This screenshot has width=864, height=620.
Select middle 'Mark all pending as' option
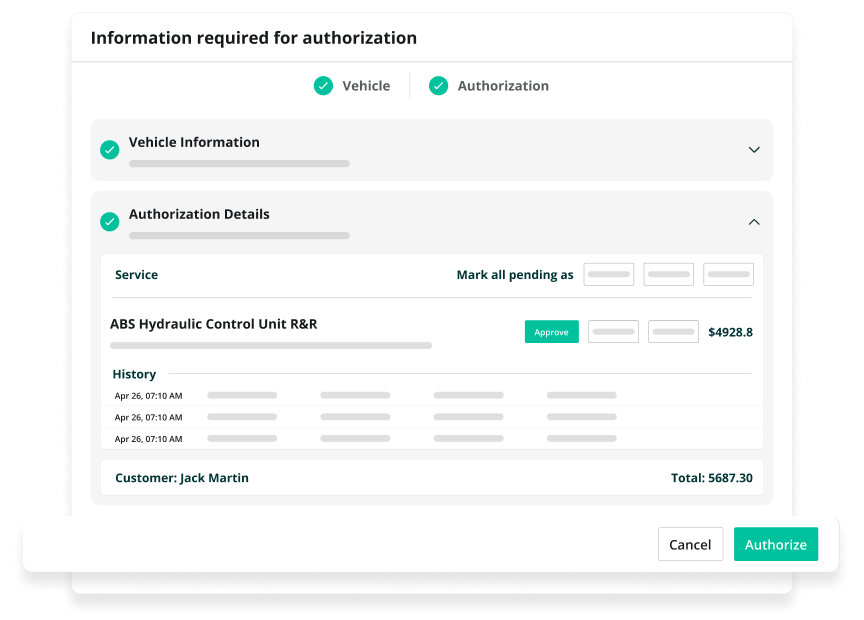pyautogui.click(x=668, y=275)
